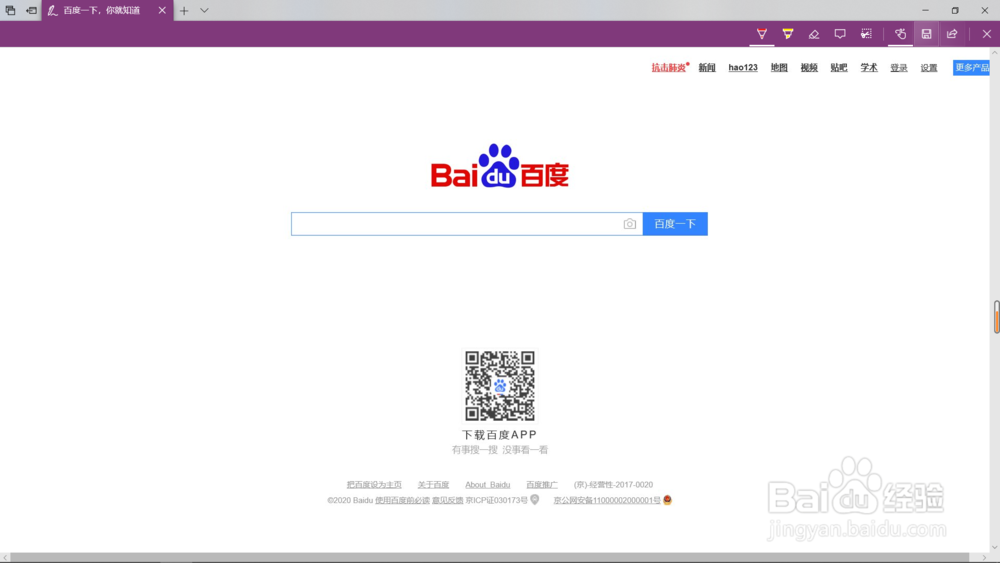The image size is (1000, 563).
Task: Click the 登录 login link
Action: pos(899,68)
